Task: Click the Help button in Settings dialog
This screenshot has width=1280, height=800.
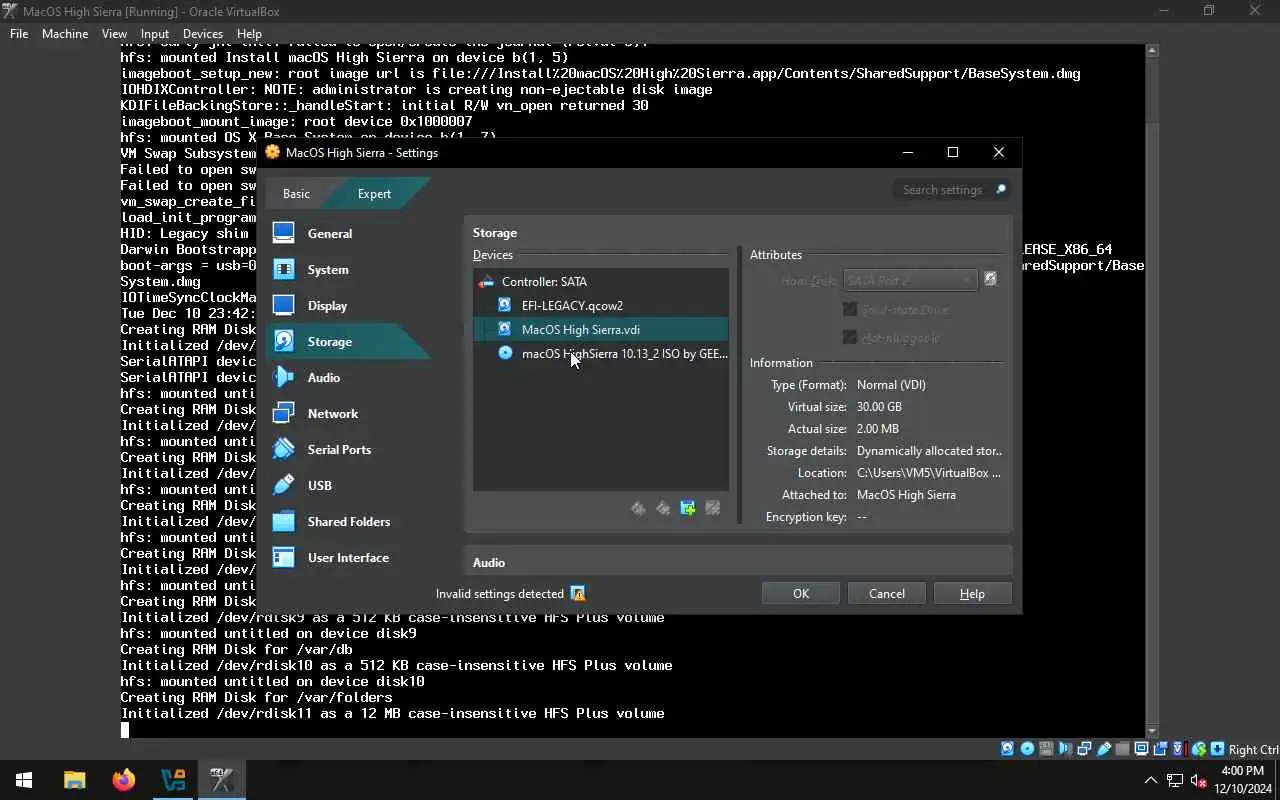Action: 972,593
